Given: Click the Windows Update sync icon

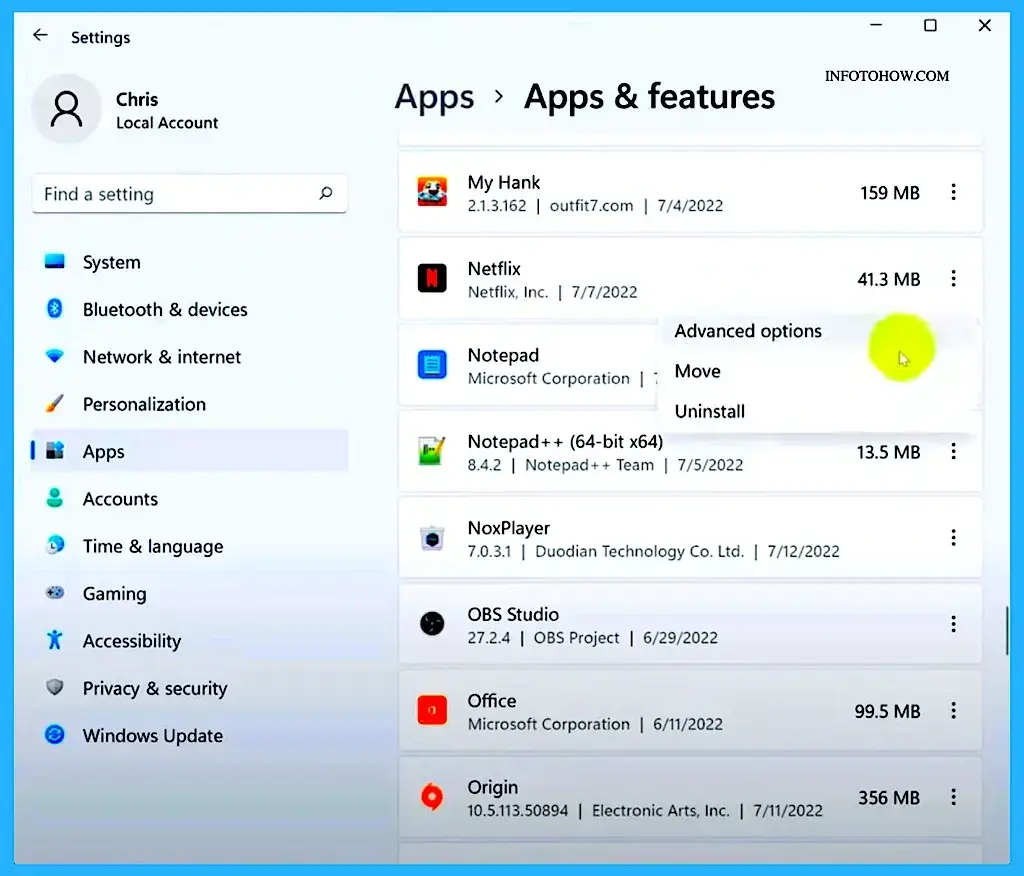Looking at the screenshot, I should click(x=55, y=735).
